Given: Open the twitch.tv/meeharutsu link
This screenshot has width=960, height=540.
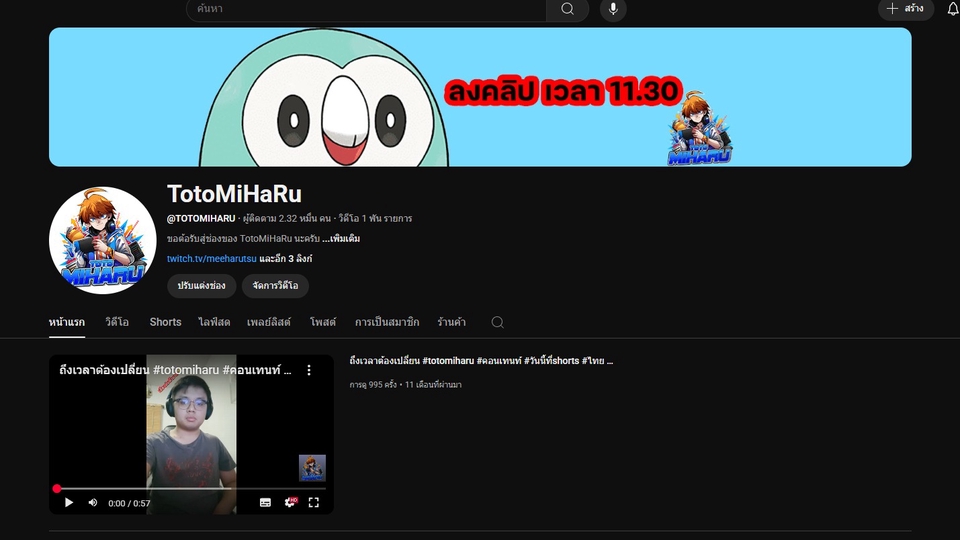Looking at the screenshot, I should [212, 259].
